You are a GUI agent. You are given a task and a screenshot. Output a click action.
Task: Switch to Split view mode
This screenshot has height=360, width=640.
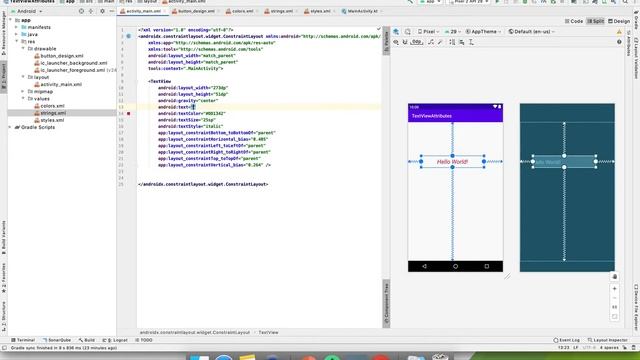point(596,21)
